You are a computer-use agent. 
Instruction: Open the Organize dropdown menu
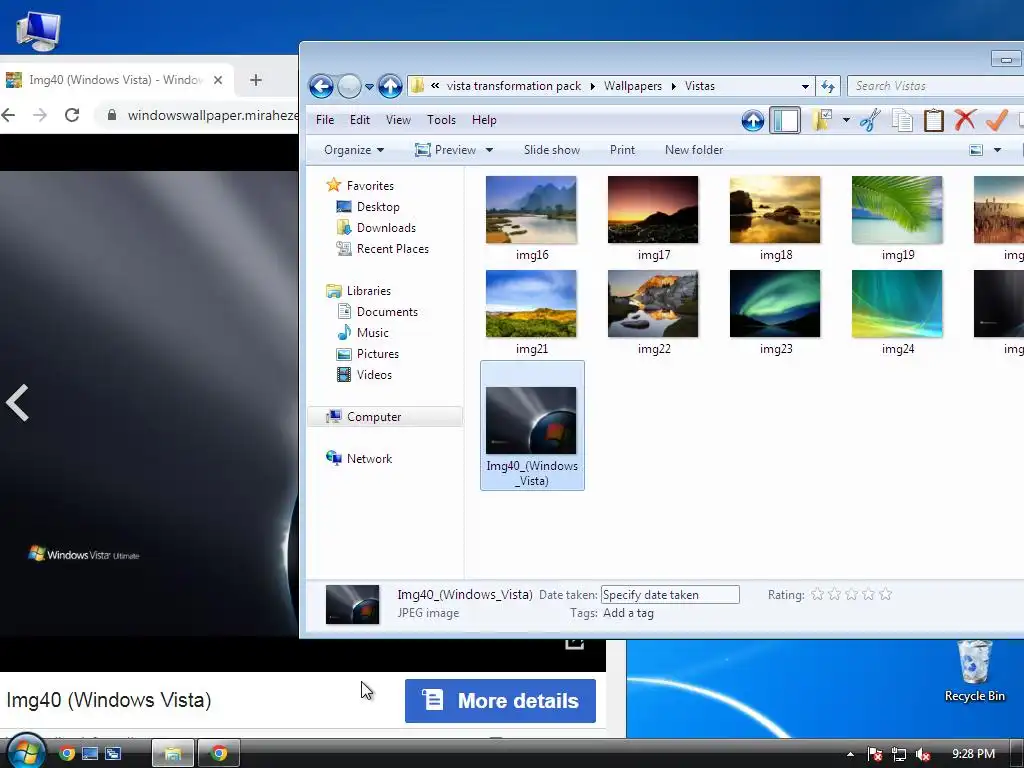click(x=354, y=150)
